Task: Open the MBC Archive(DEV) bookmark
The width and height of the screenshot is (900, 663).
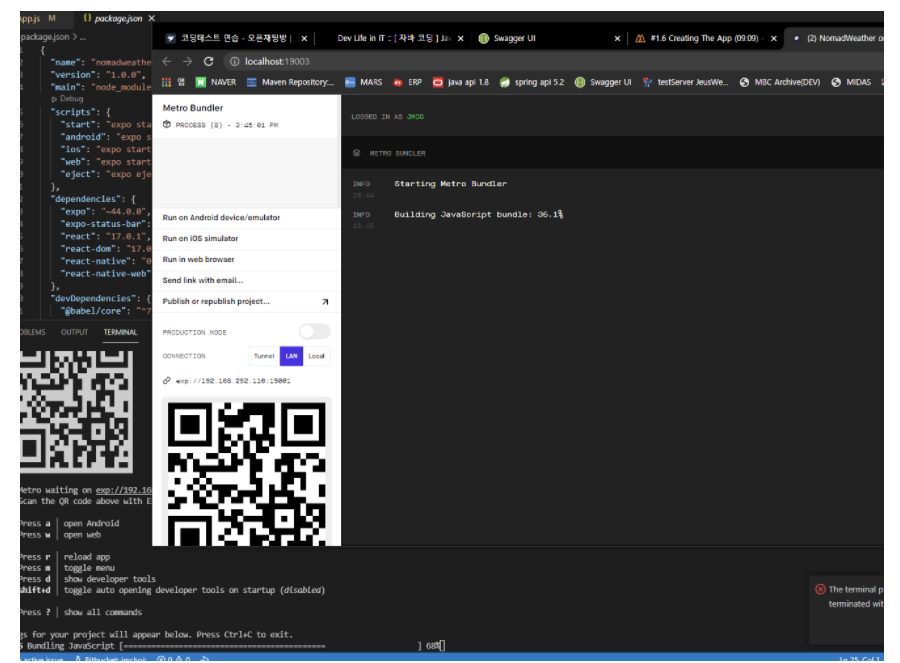Action: [779, 82]
